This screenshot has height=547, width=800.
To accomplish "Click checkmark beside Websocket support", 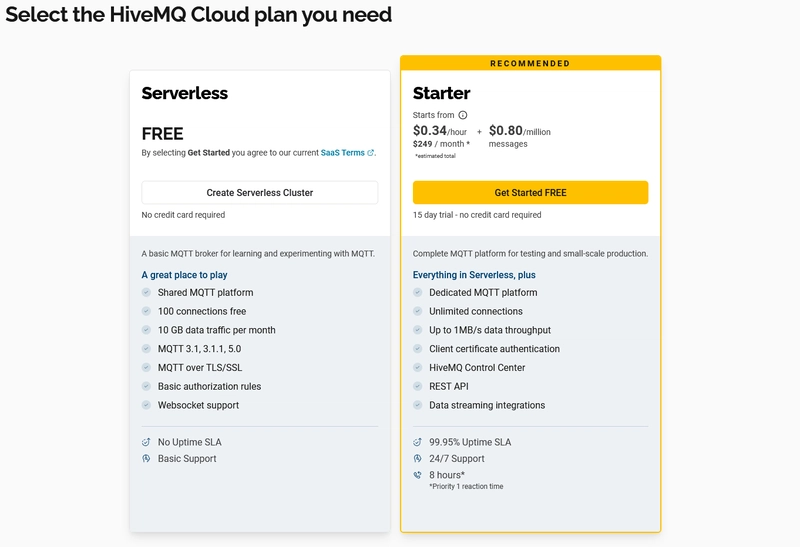I will [x=146, y=405].
